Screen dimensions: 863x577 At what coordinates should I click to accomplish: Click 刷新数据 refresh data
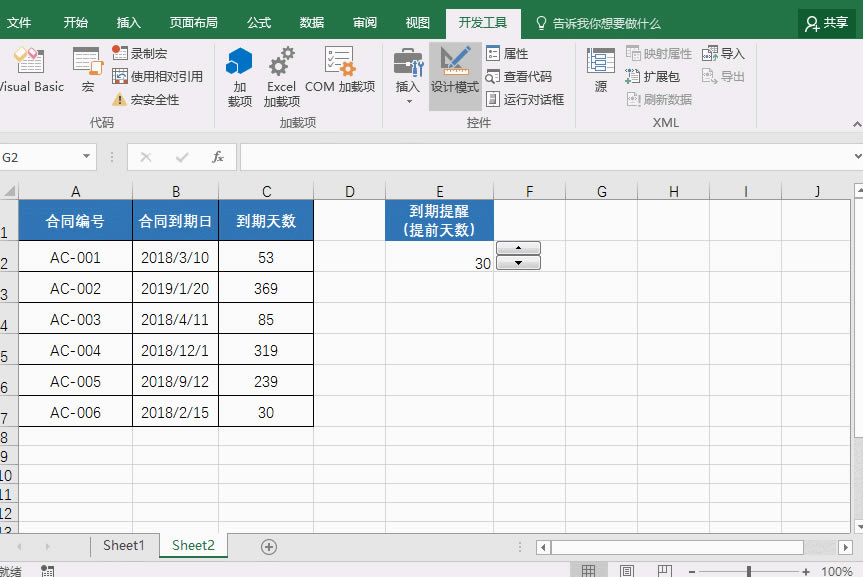tap(659, 100)
